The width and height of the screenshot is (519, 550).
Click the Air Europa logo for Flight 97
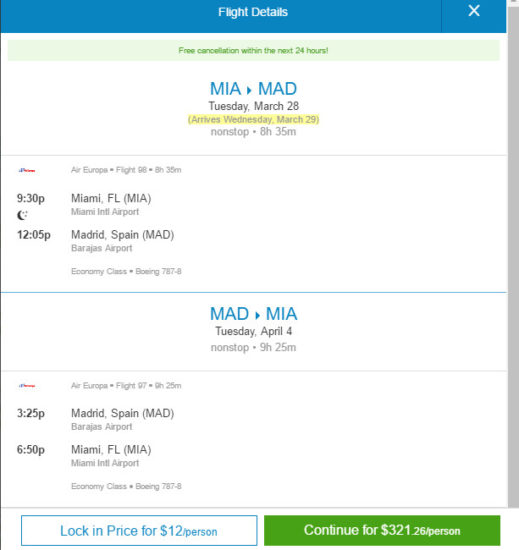[27, 386]
